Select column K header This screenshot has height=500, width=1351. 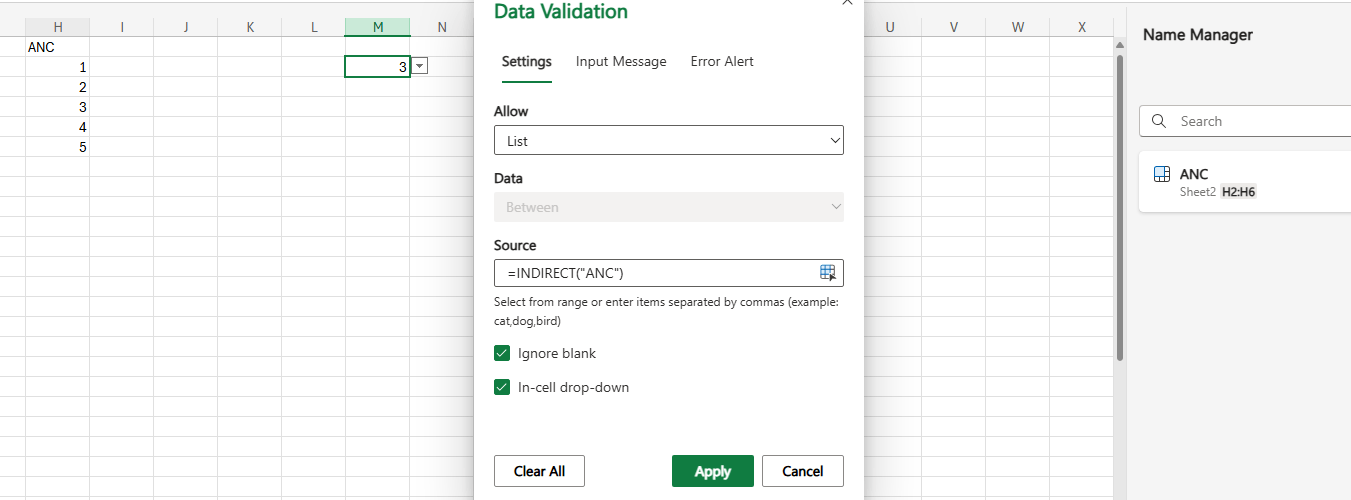[x=250, y=27]
